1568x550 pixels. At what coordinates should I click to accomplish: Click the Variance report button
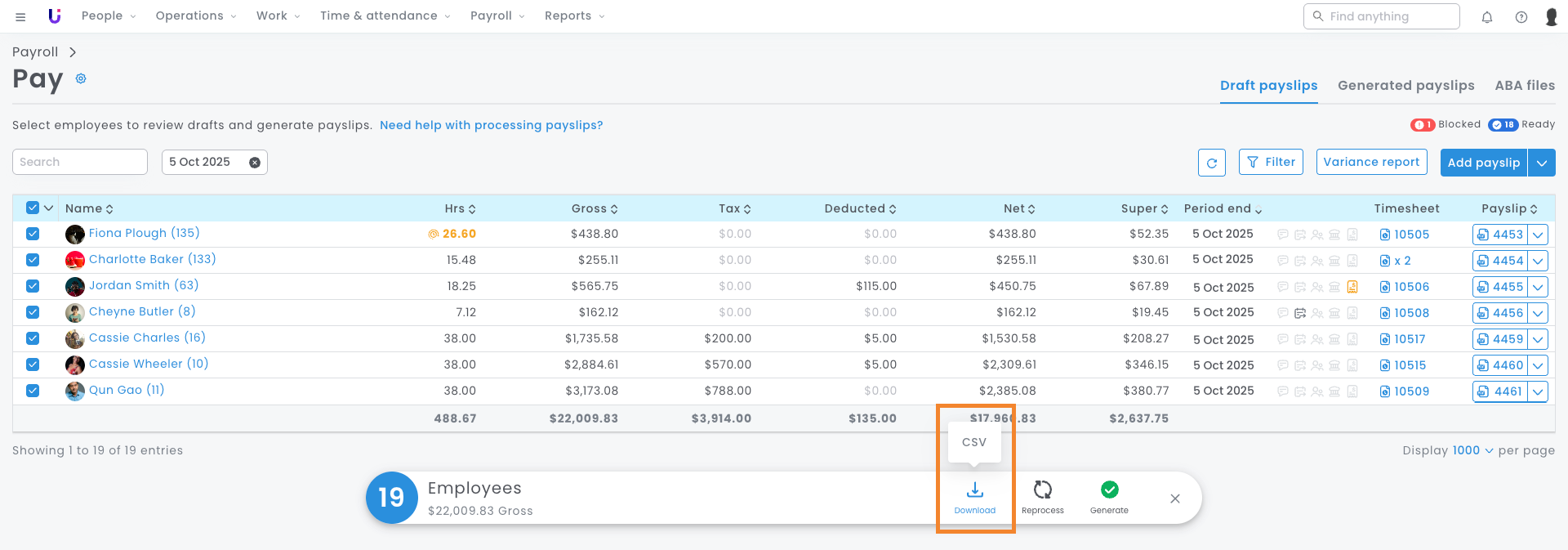1371,162
